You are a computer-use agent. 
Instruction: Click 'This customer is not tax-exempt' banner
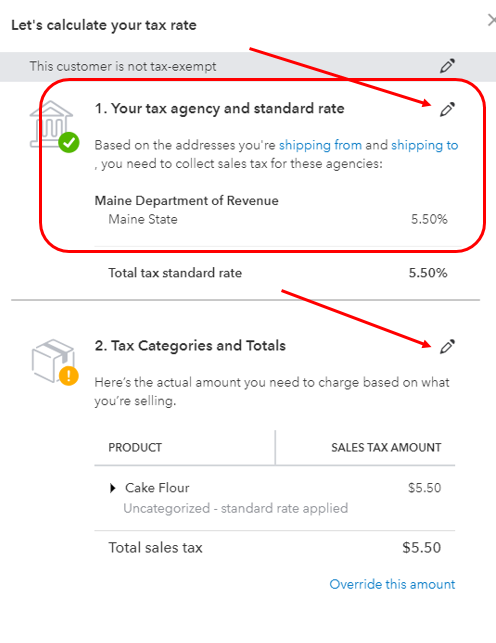[248, 66]
